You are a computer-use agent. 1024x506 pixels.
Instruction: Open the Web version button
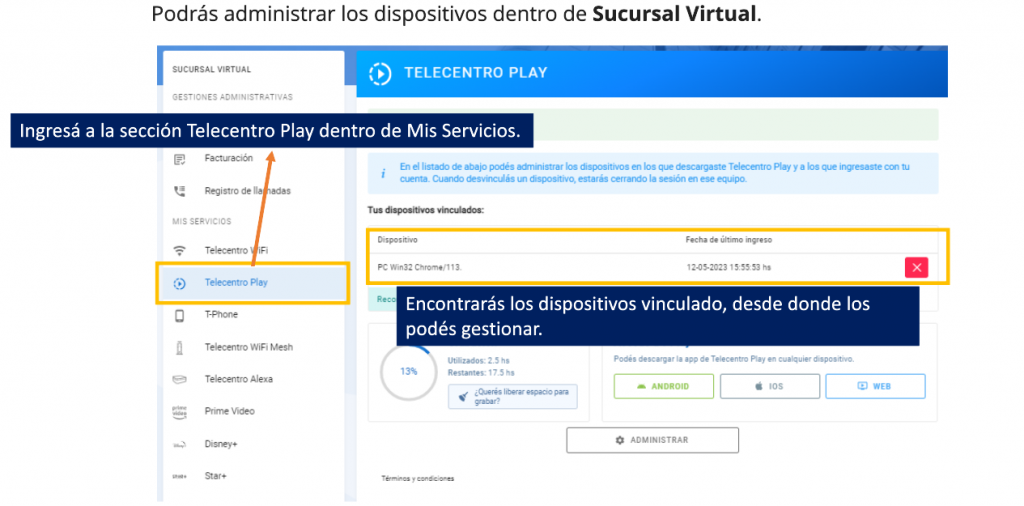coord(875,386)
